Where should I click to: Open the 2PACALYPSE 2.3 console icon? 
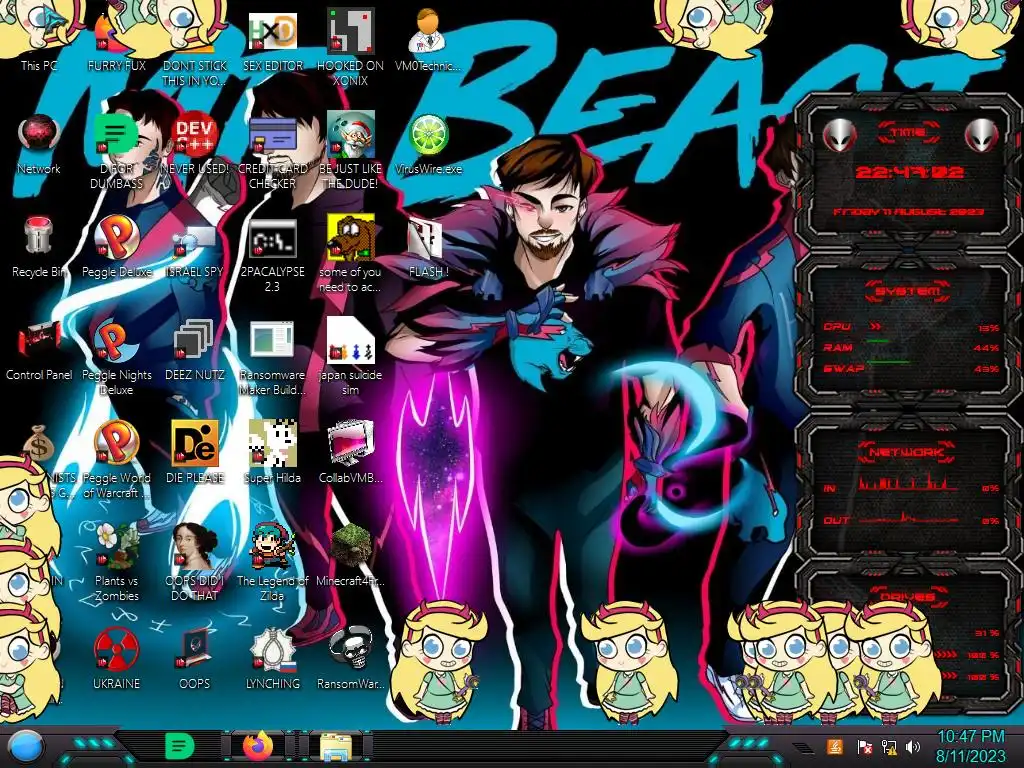[x=272, y=255]
